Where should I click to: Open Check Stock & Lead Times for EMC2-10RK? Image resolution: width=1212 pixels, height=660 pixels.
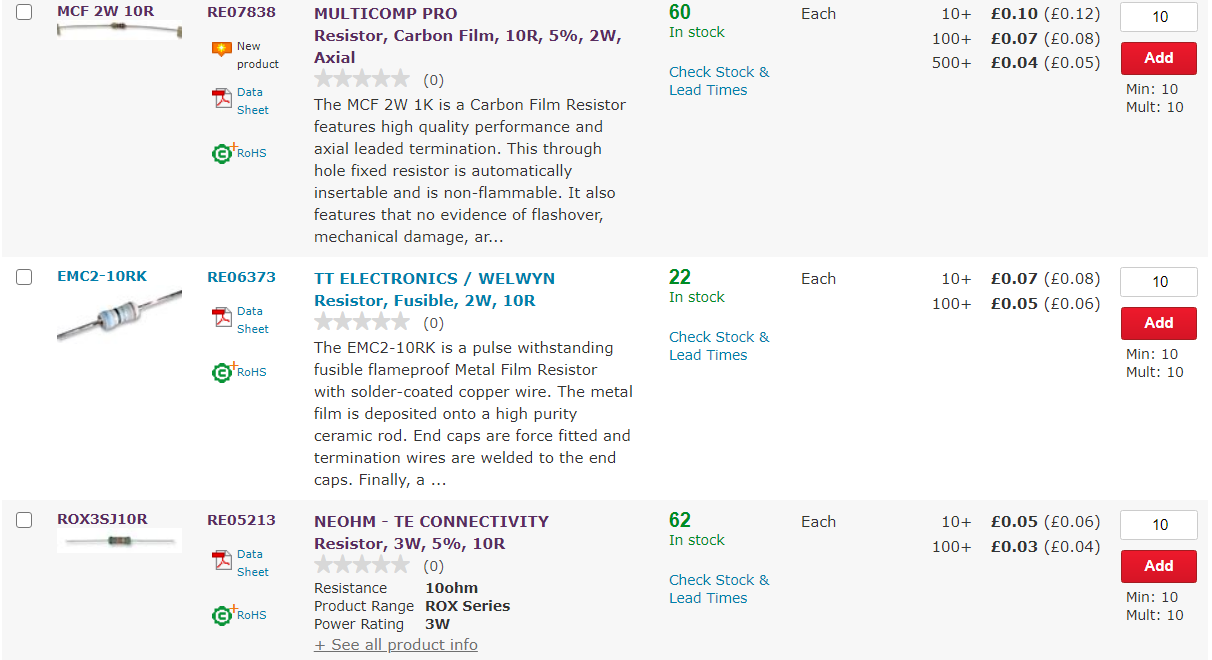(719, 346)
